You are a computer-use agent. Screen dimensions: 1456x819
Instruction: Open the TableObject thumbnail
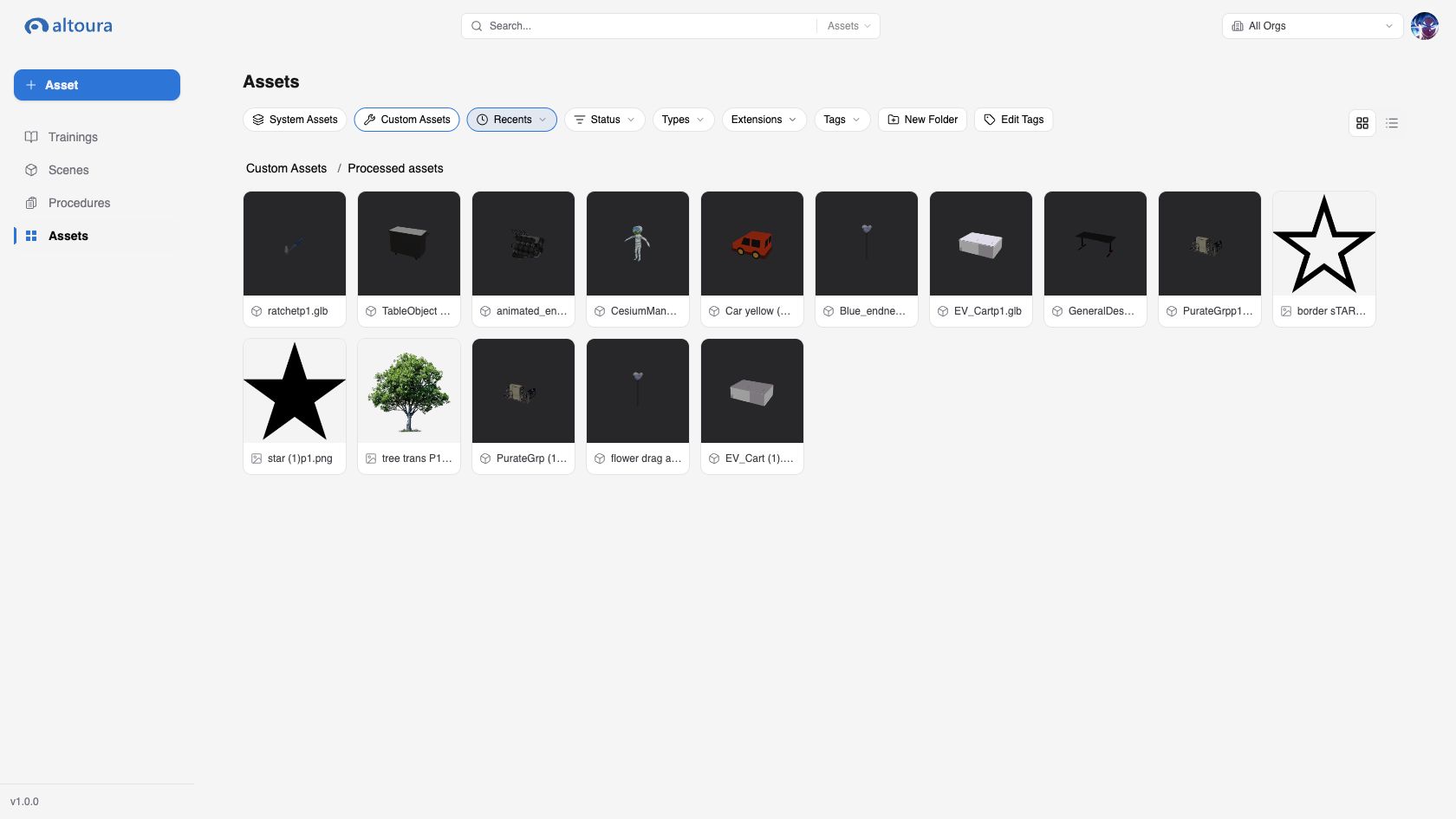[x=409, y=244]
